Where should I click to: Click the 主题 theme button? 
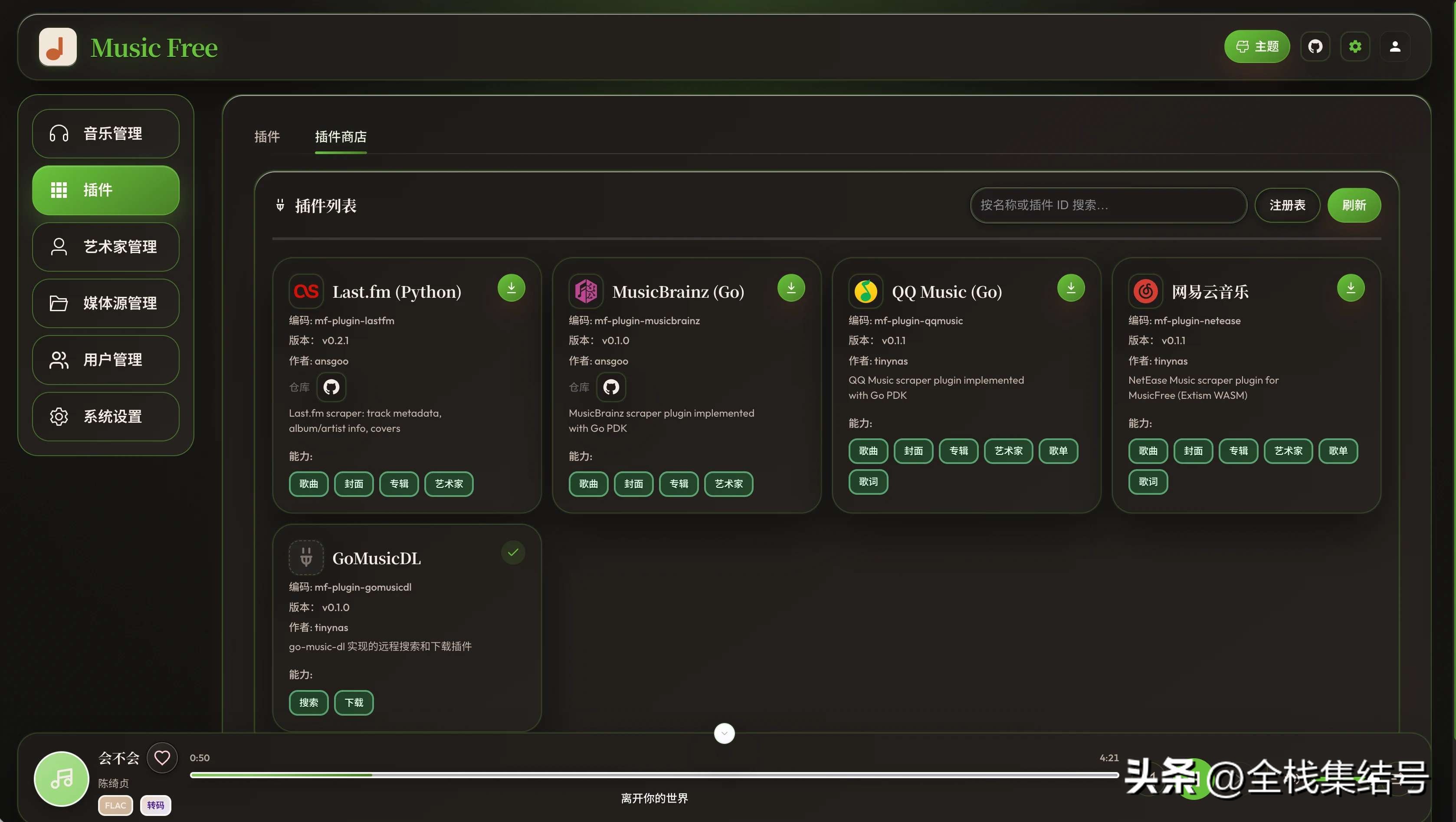1257,46
